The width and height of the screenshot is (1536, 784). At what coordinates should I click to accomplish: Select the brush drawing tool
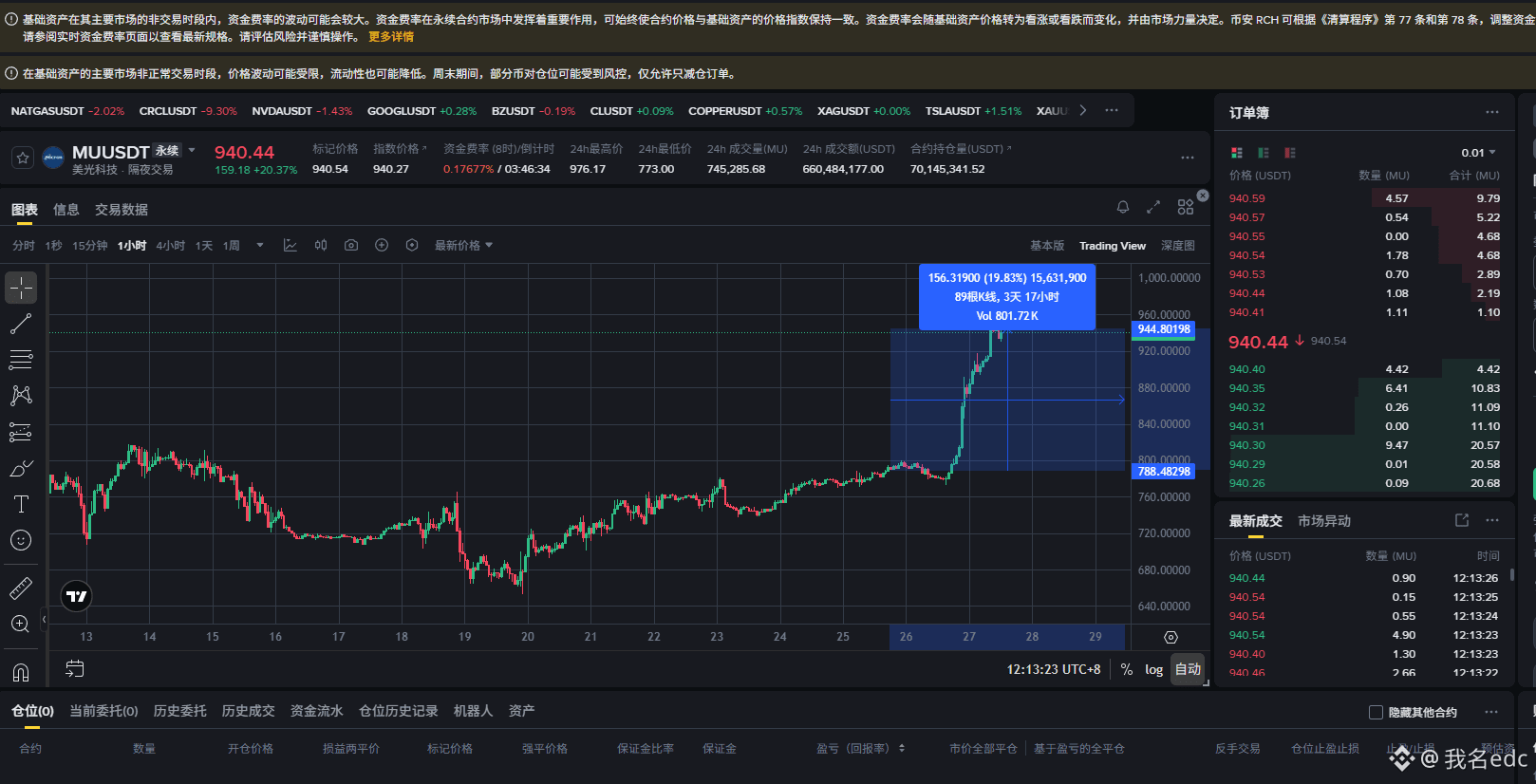pyautogui.click(x=21, y=468)
